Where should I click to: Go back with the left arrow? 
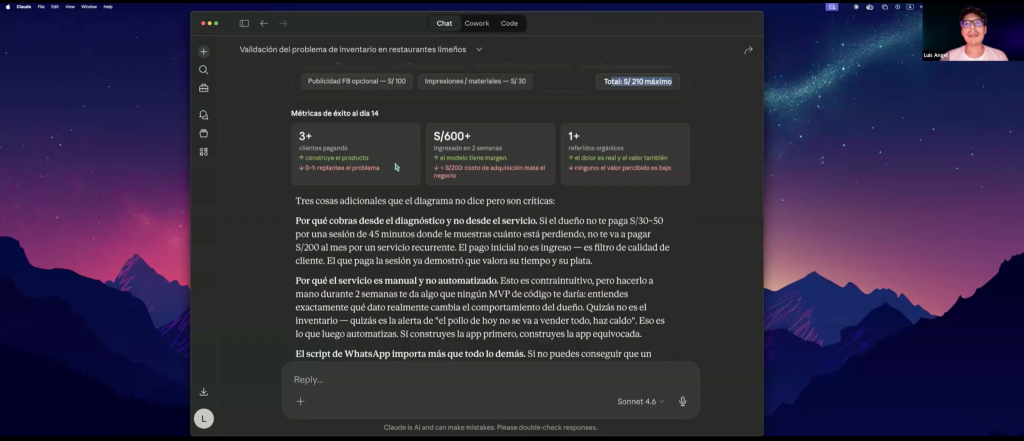click(264, 24)
